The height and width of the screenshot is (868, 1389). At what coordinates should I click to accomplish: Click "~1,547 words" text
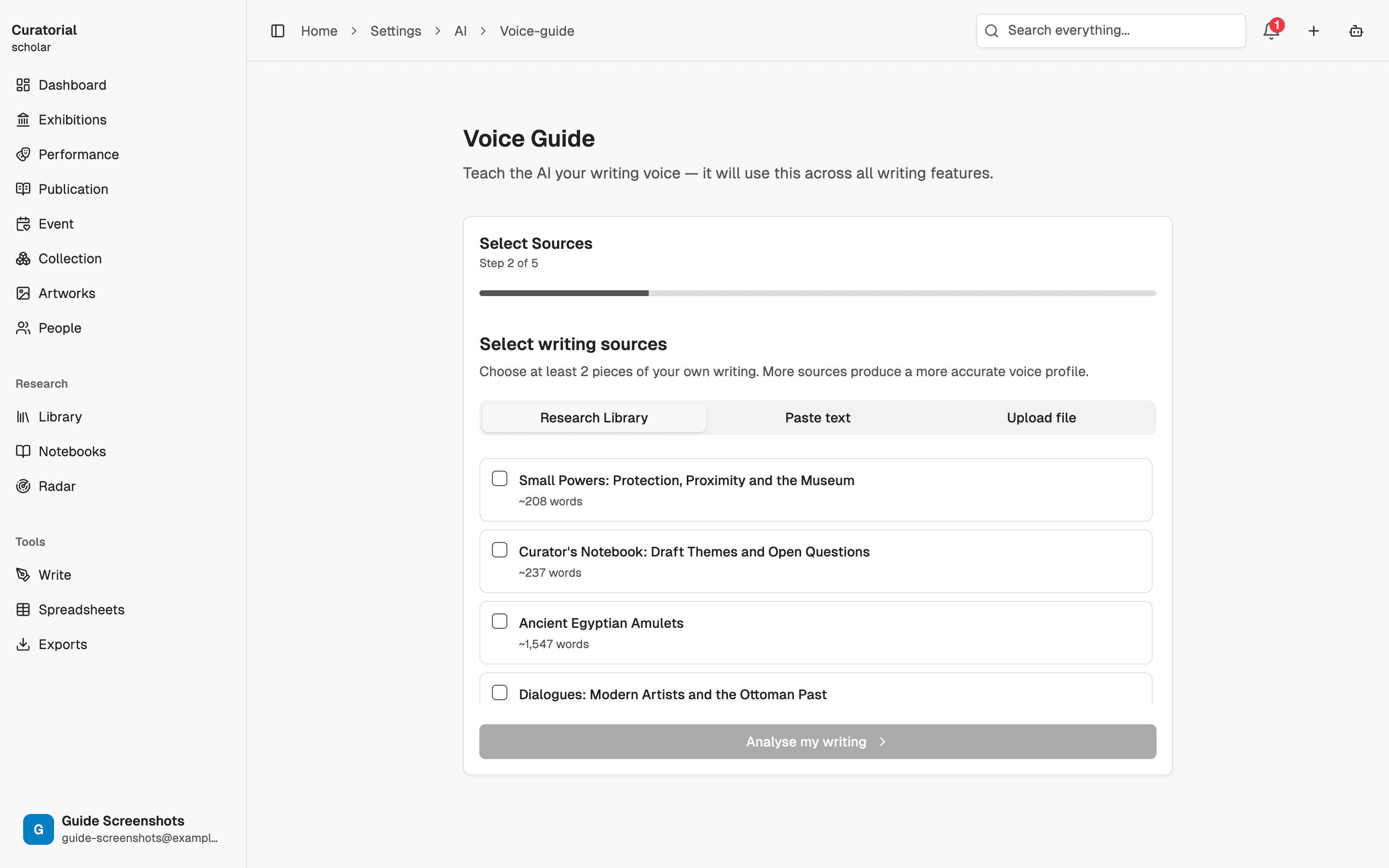pos(554,644)
